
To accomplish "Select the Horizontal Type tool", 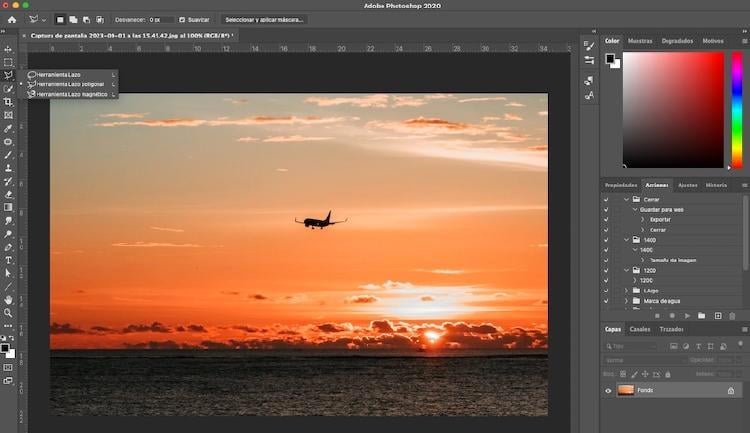I will click(x=8, y=260).
